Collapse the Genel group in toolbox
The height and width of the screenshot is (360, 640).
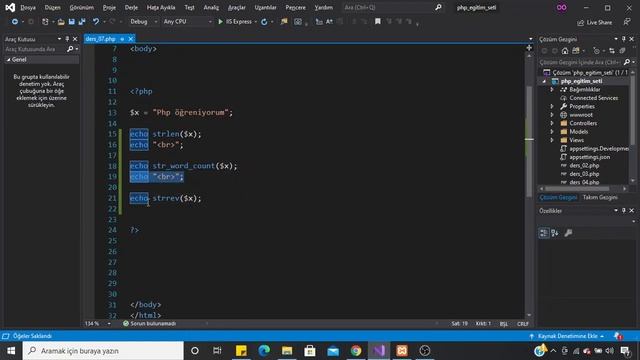click(8, 60)
